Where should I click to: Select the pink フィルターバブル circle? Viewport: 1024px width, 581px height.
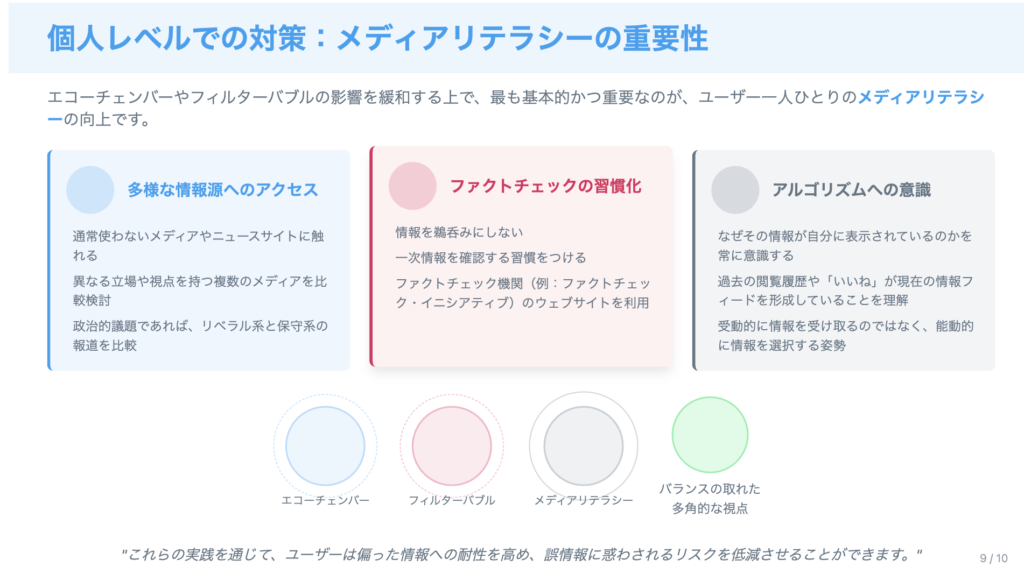pos(451,446)
